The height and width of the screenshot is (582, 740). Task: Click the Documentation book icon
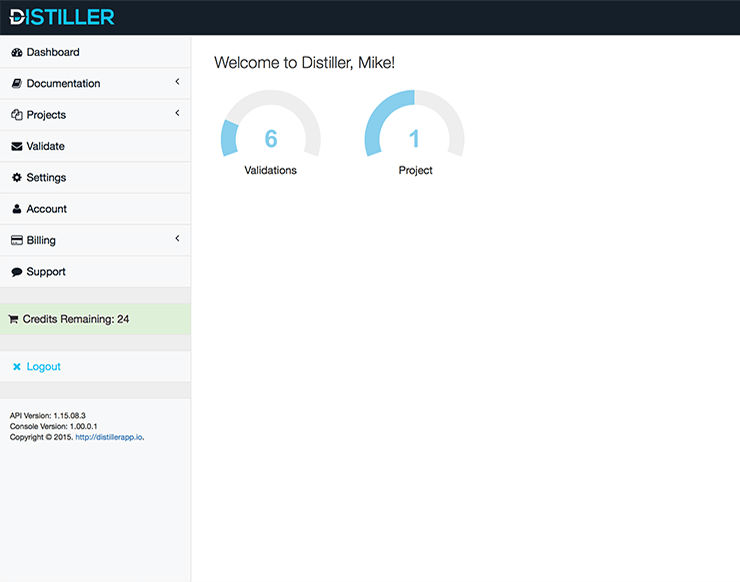pos(17,84)
